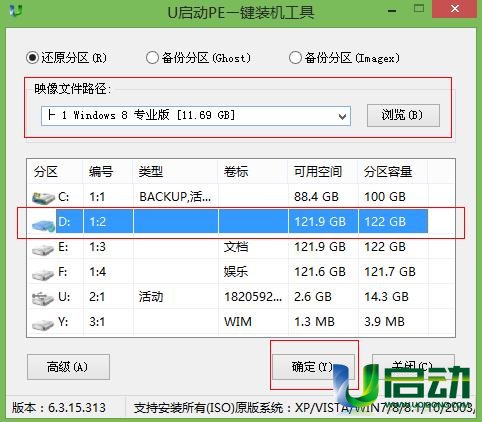Click the E: drive icon
Screen dimensions: 482x422
coord(43,249)
